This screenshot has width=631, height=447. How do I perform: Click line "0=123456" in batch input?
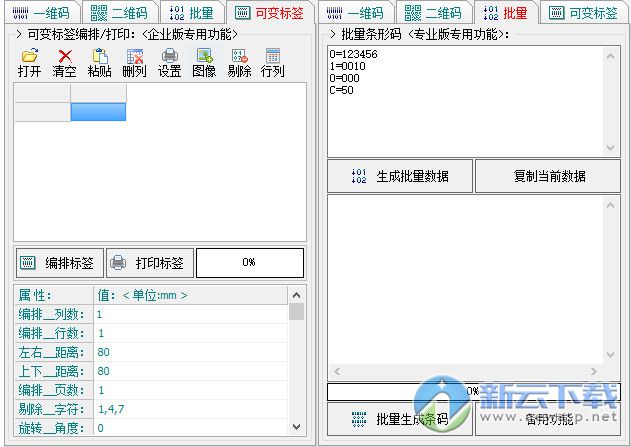point(353,54)
